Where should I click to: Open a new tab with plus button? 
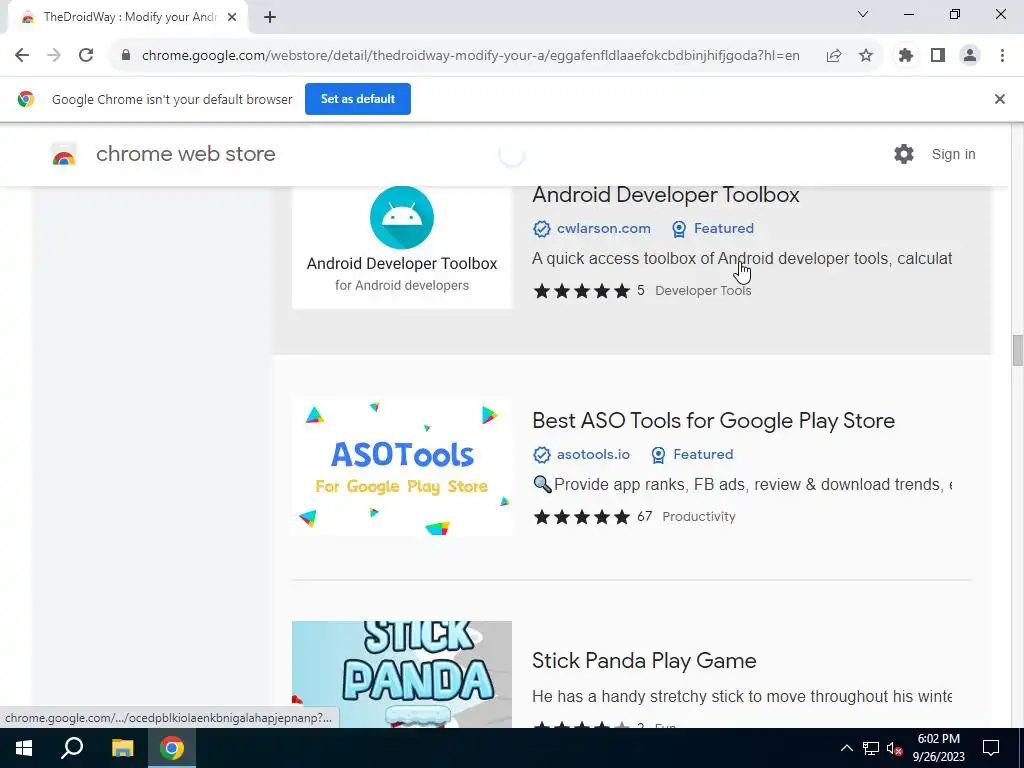(x=270, y=17)
